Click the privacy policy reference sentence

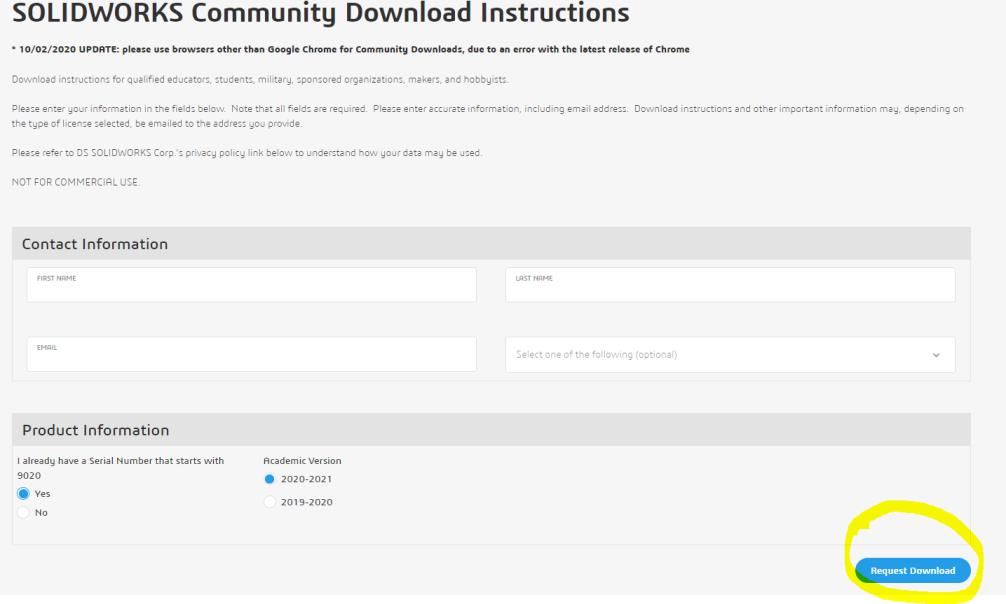[x=247, y=152]
